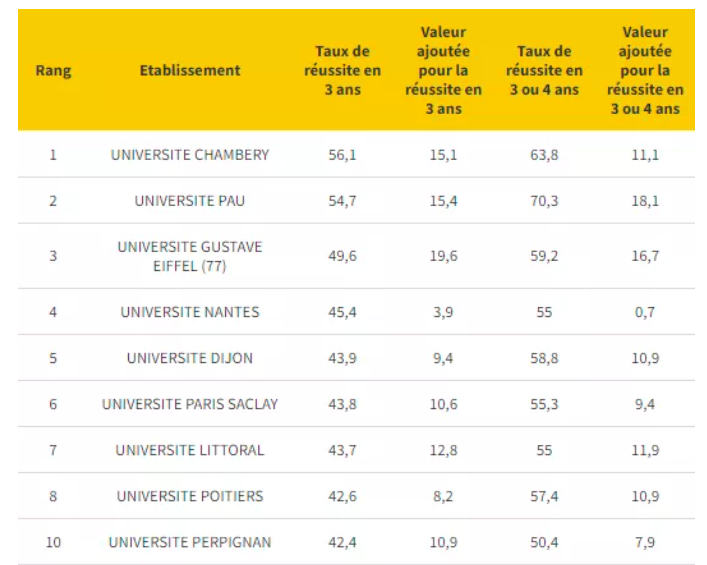Click value 70,3 in the Pau row
Screen dimensions: 707x565
point(544,201)
